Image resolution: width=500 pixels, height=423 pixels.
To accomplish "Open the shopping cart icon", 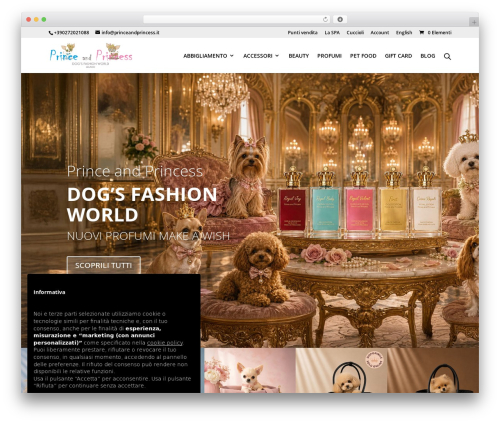I will 422,32.
